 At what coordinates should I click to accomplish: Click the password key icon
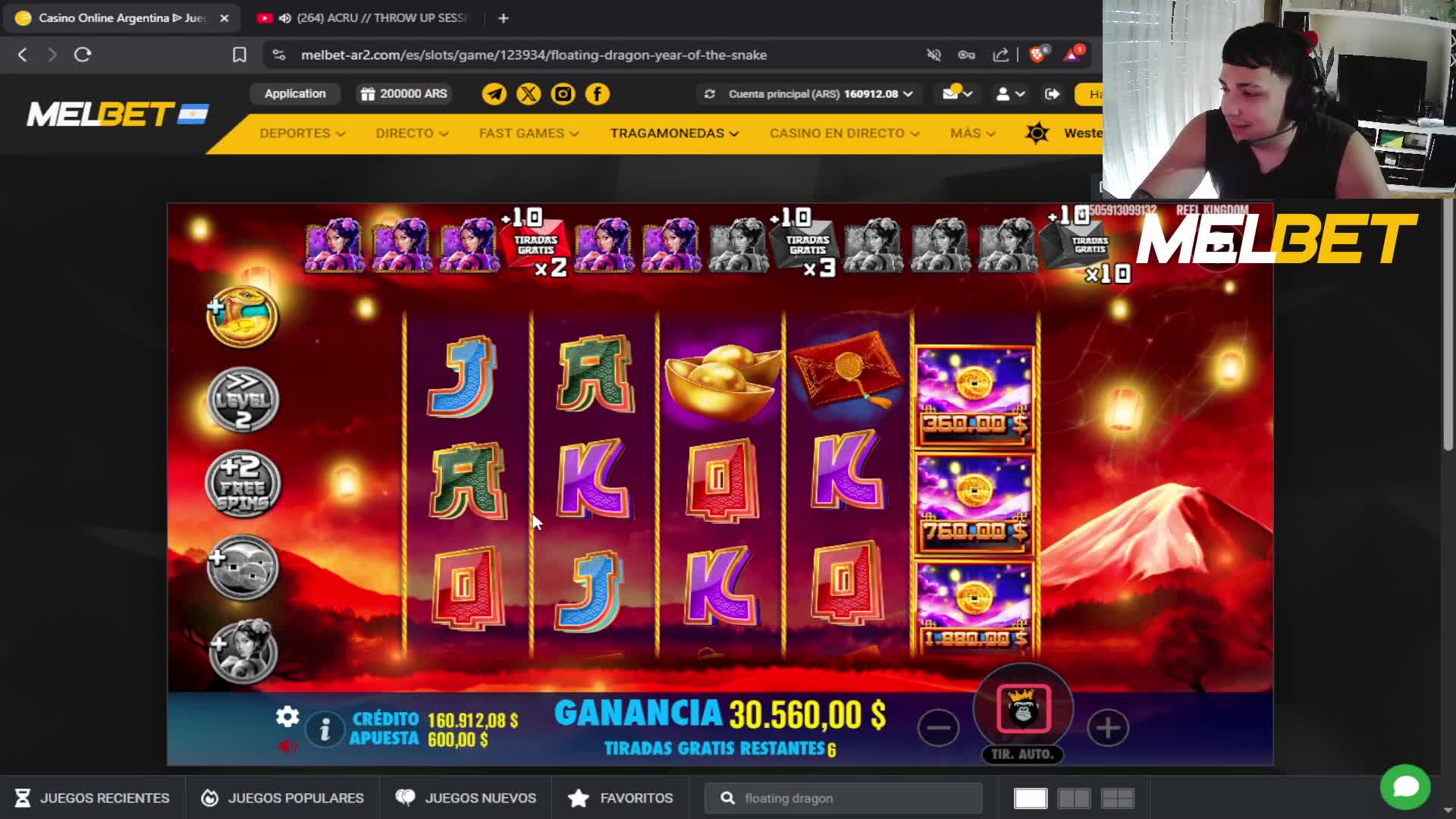[967, 55]
